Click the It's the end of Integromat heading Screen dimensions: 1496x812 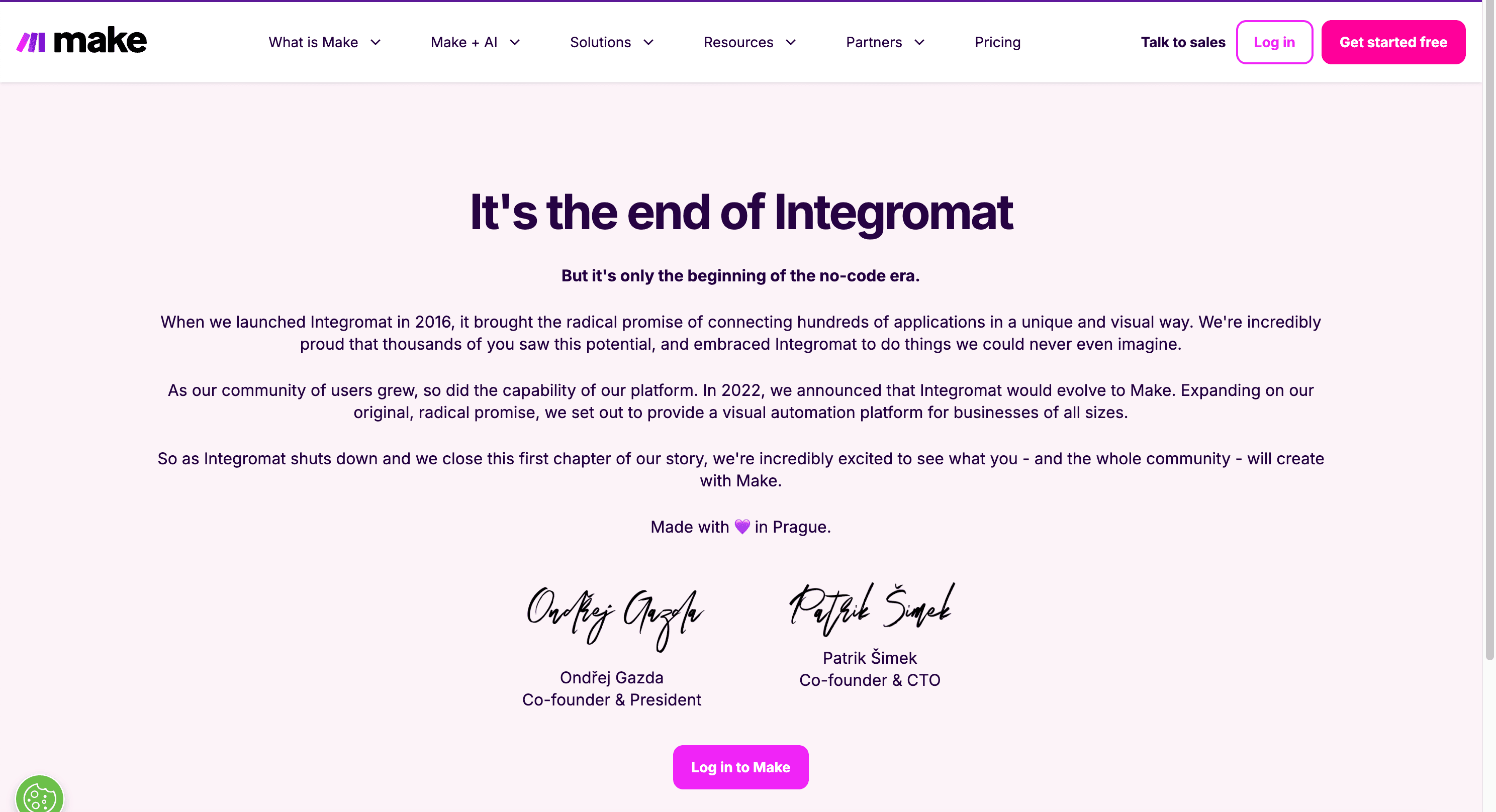click(741, 213)
